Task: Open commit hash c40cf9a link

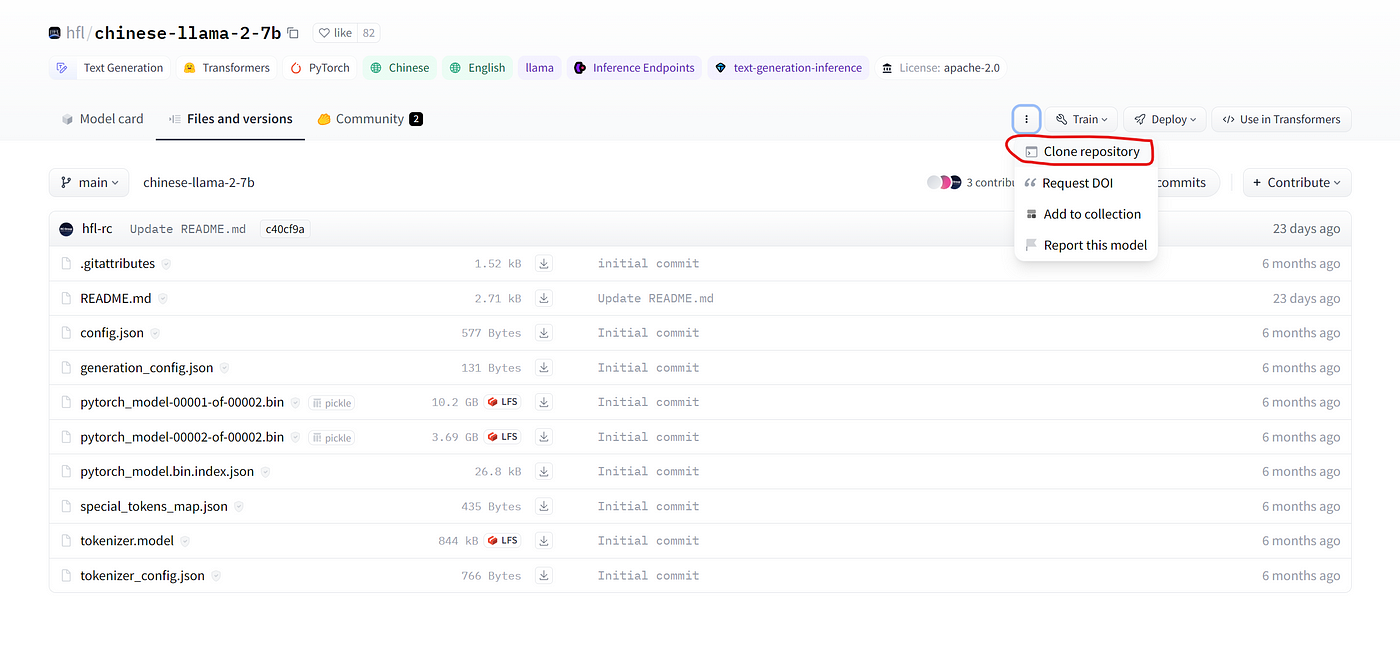Action: [x=285, y=229]
